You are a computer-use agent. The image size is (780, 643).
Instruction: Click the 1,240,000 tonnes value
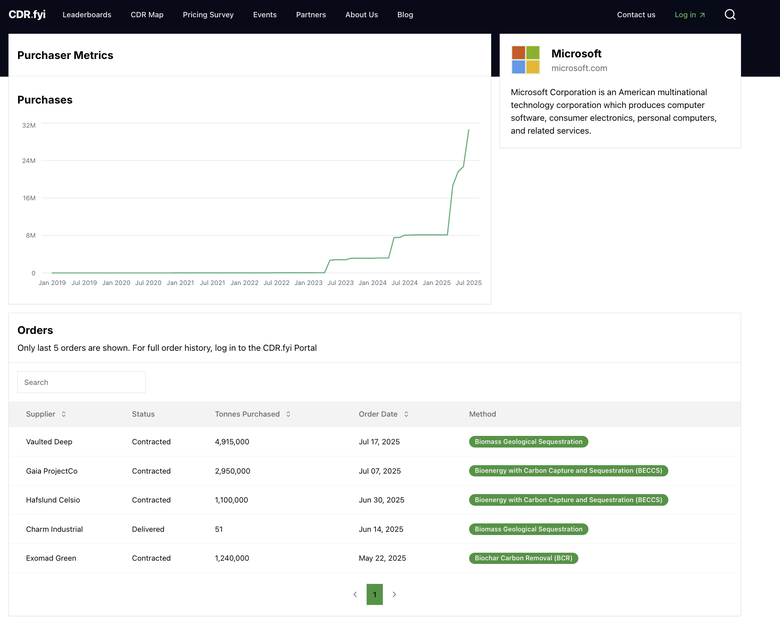click(x=232, y=558)
